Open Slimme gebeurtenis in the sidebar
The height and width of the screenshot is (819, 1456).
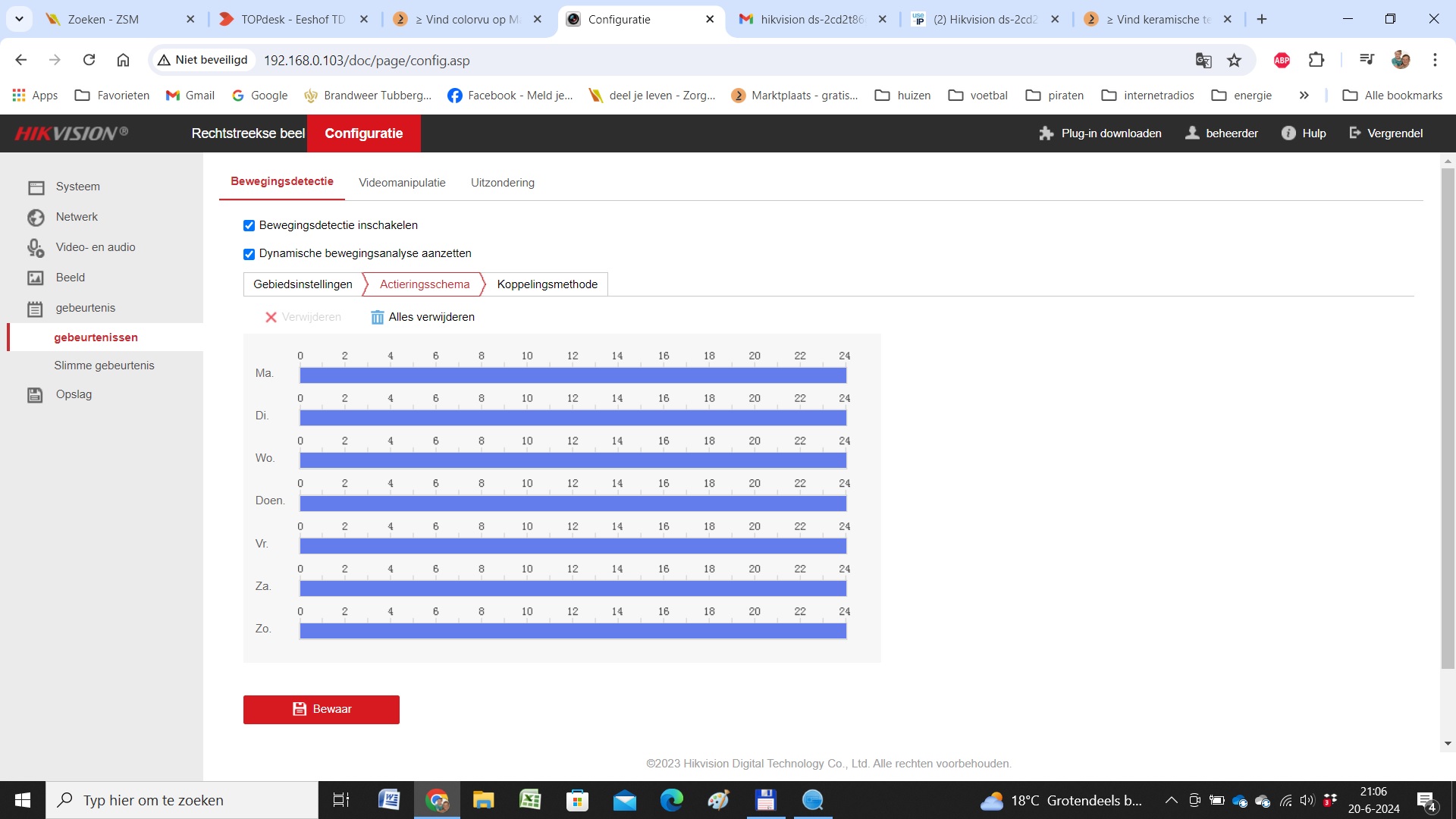tap(104, 366)
